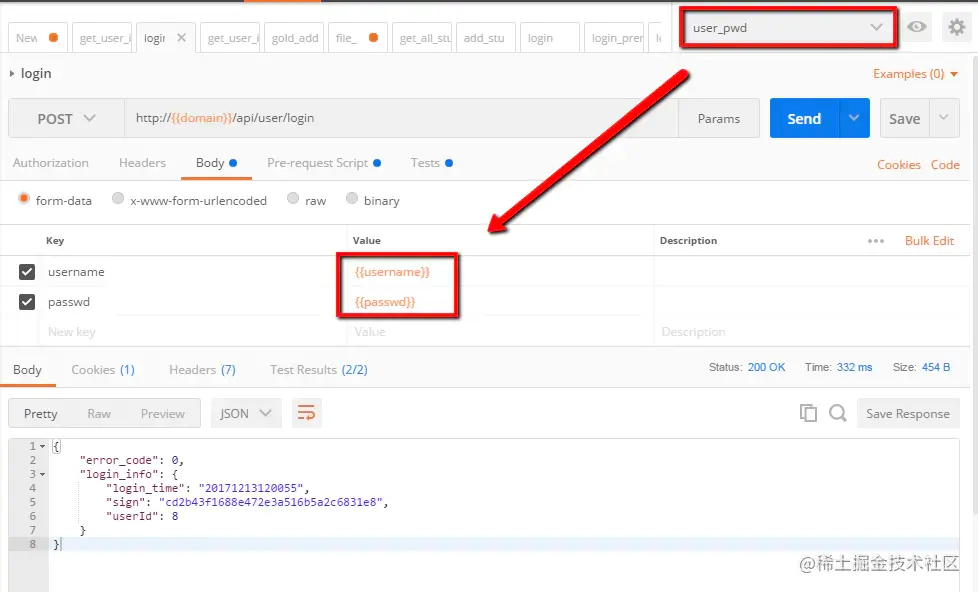Image resolution: width=978 pixels, height=592 pixels.
Task: Open the environment quick look eye icon
Action: (x=916, y=27)
